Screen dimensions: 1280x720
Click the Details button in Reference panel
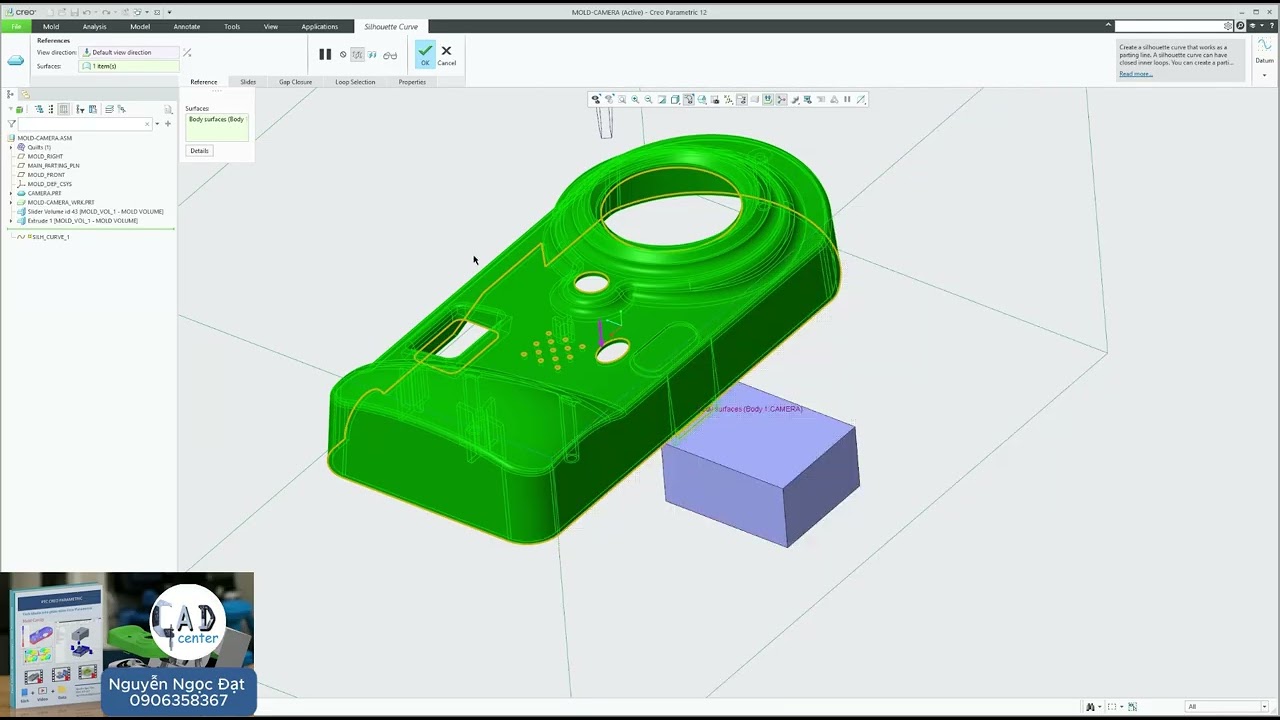[199, 151]
